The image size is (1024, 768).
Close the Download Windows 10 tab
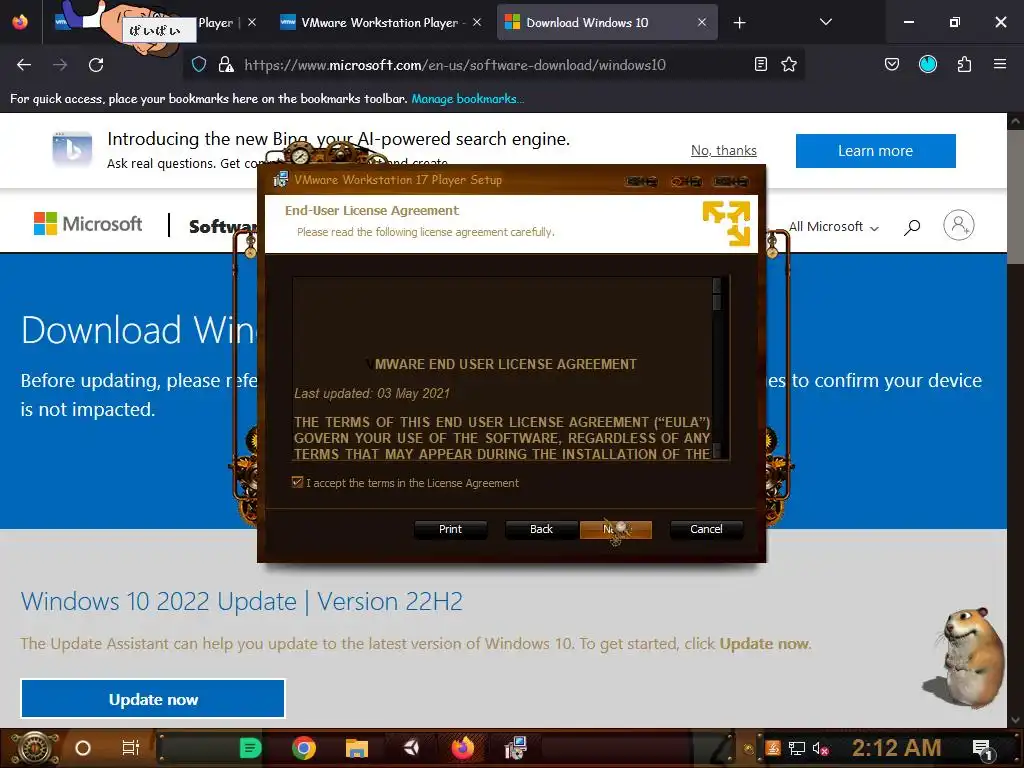point(701,23)
